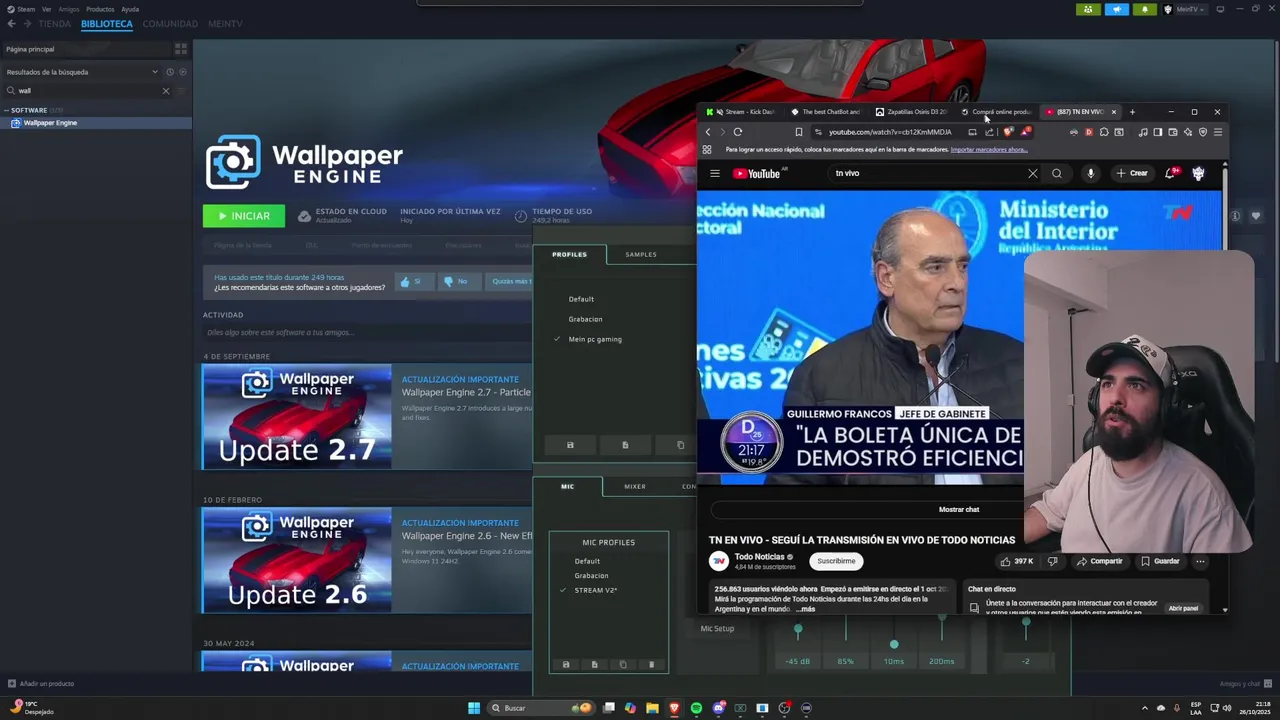Select 'Mein pc gaming' checked profile

[595, 339]
